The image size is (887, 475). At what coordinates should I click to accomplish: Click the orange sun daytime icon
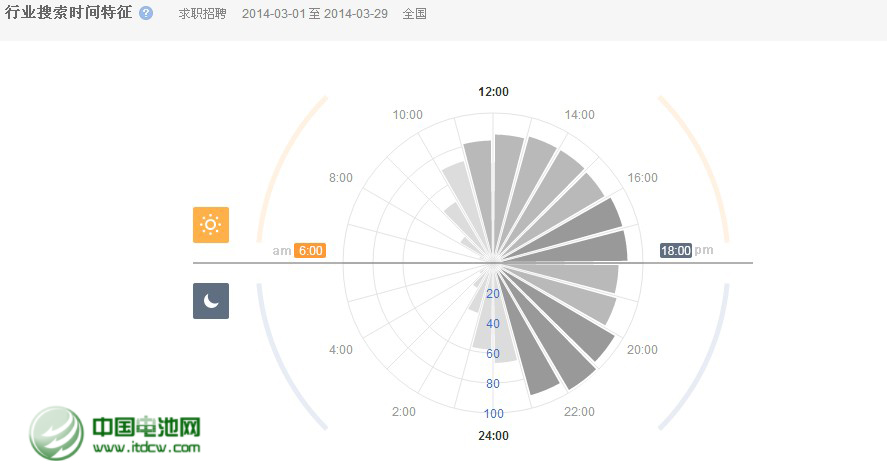(211, 225)
